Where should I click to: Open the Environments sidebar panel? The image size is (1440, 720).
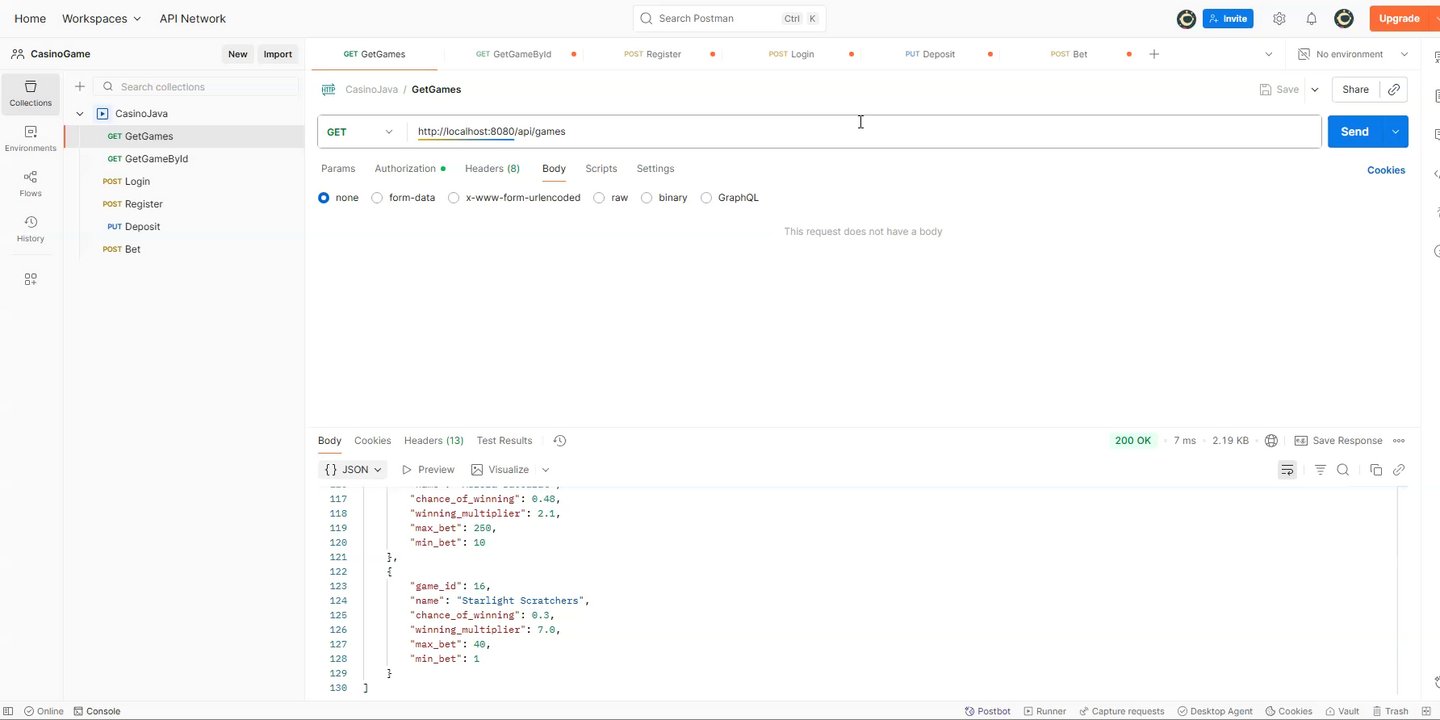point(30,139)
